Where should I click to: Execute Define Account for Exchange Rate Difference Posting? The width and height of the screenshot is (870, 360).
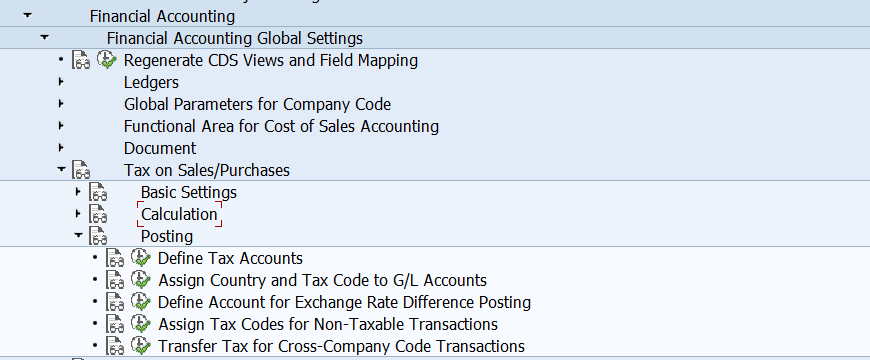141,302
